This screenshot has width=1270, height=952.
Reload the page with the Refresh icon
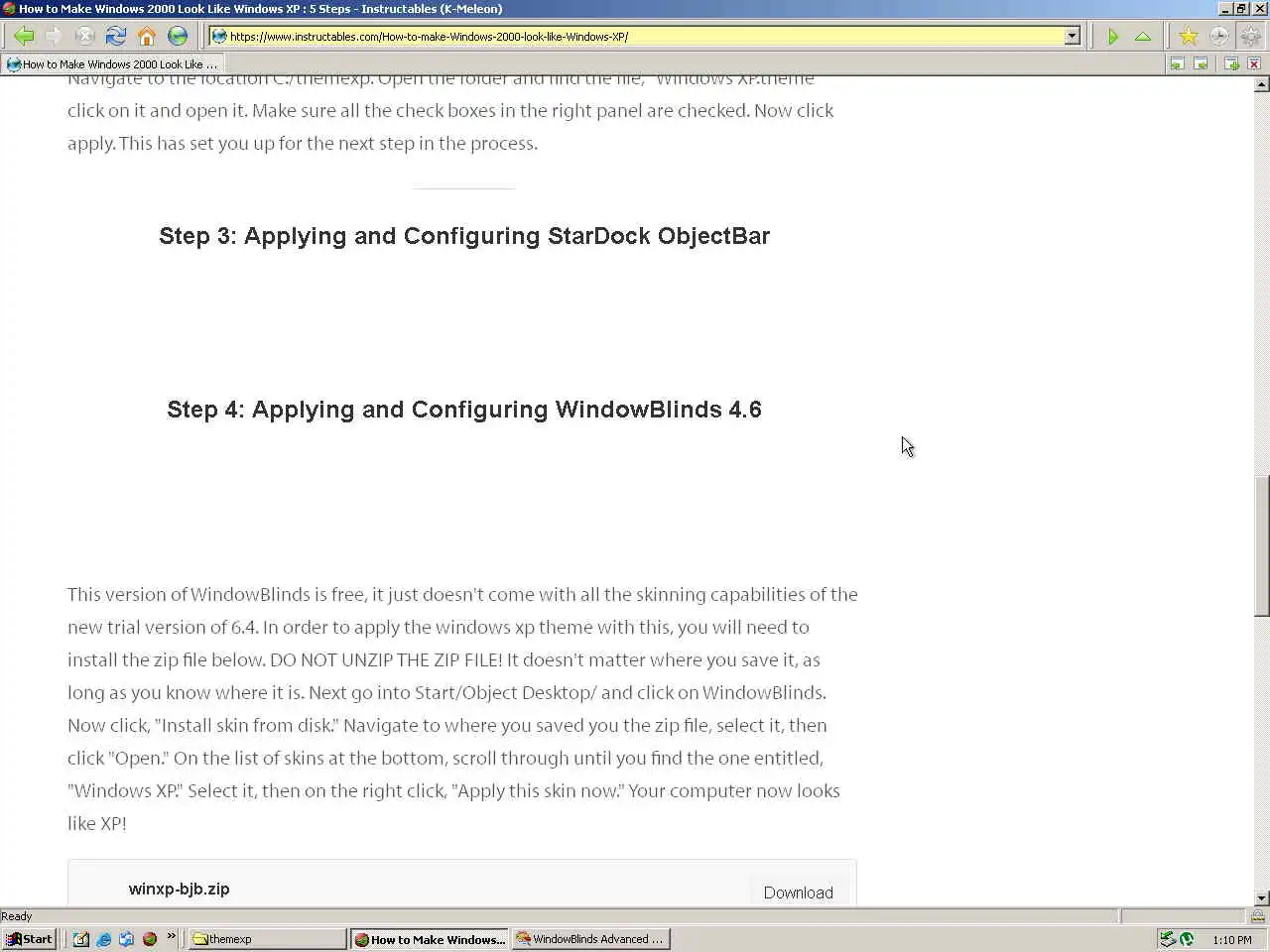(116, 37)
